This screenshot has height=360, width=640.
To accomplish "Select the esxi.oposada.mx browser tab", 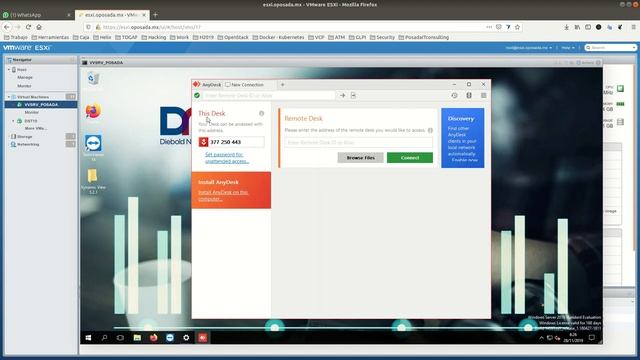I will pos(112,15).
